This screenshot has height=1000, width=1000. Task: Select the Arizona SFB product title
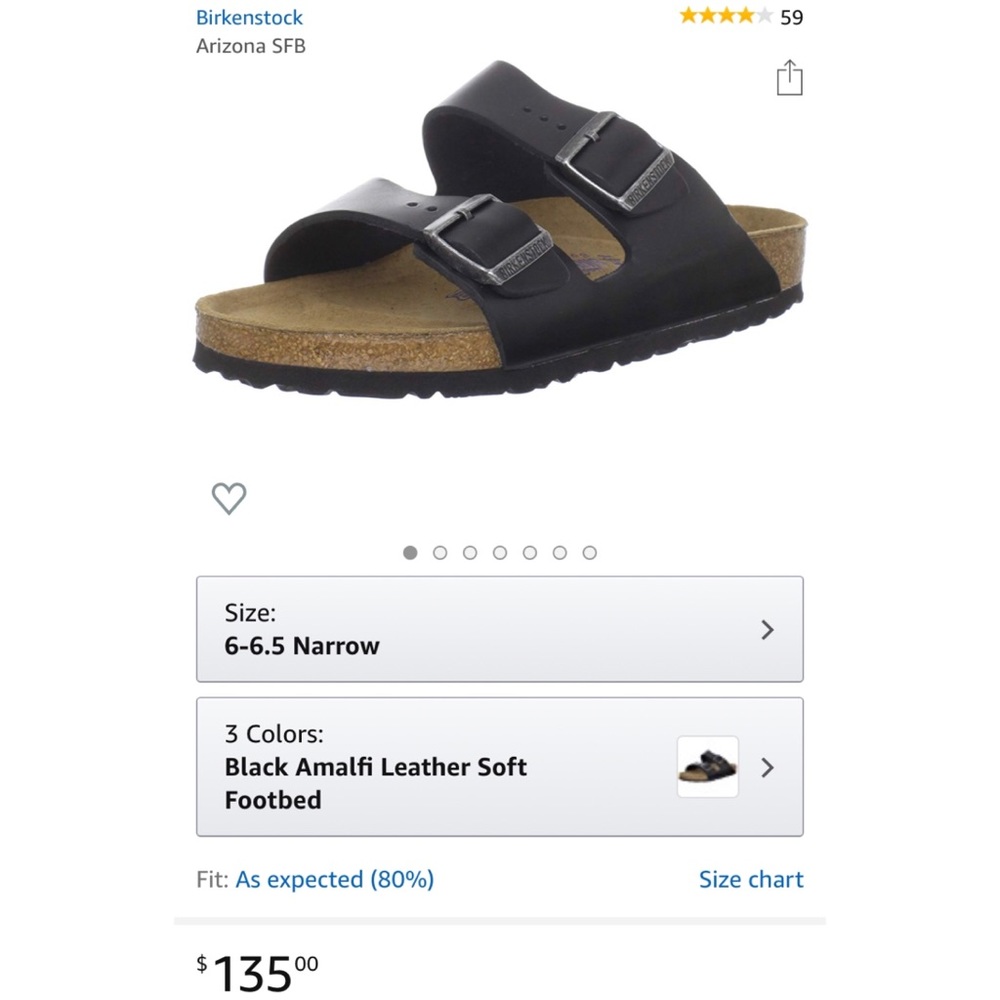pos(251,45)
